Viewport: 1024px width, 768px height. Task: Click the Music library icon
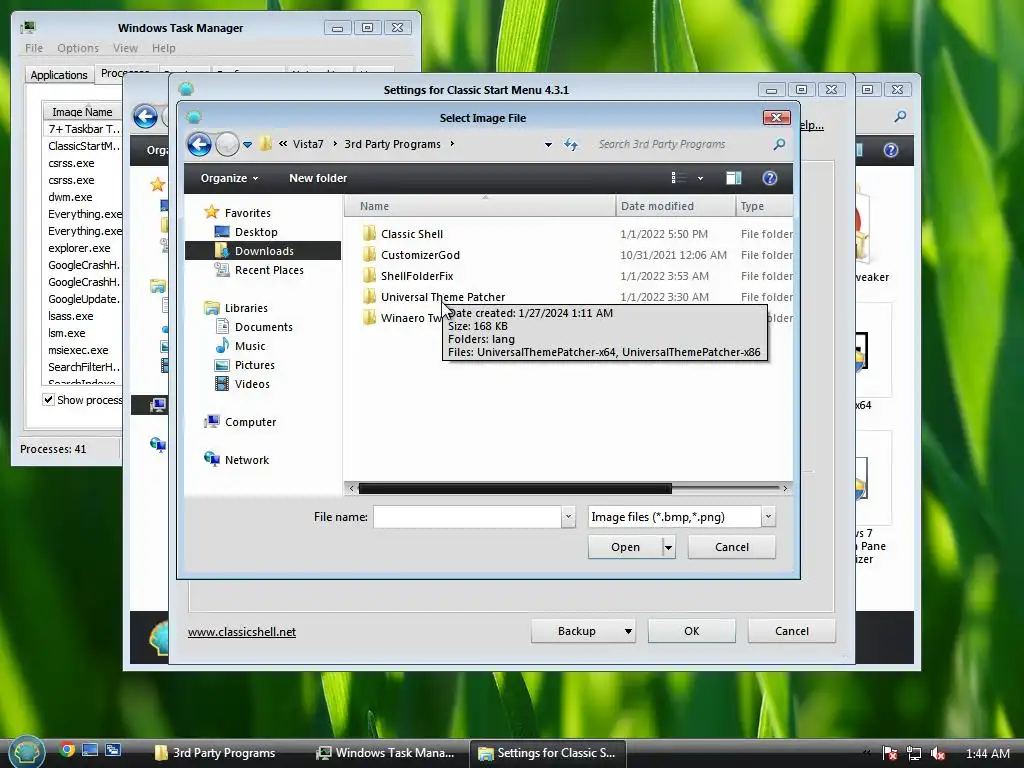(222, 345)
